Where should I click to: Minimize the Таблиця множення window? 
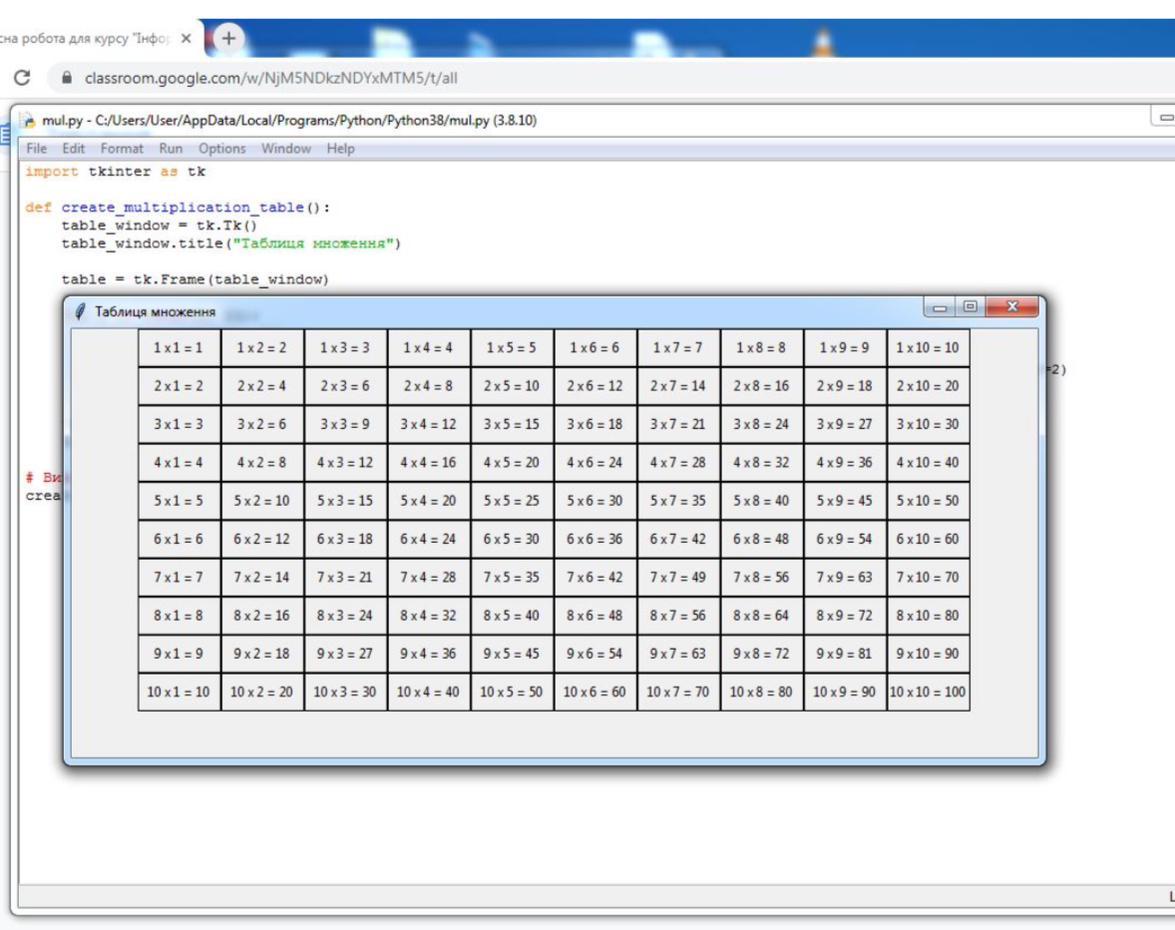tap(939, 307)
